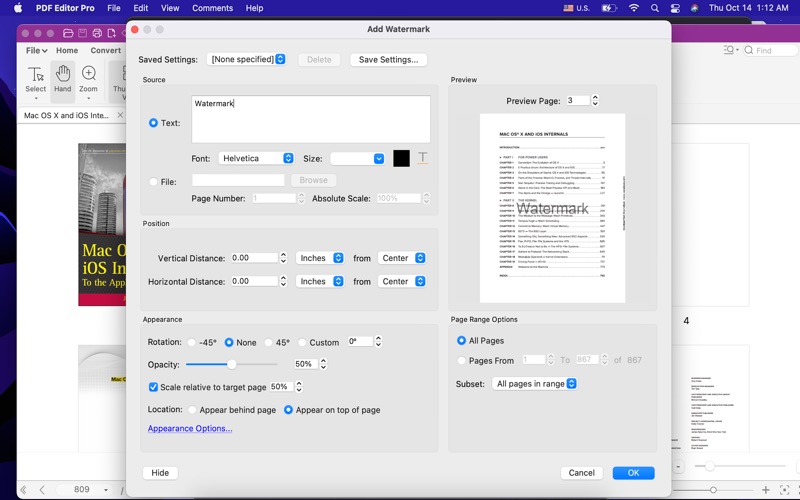
Task: Go to first page using double-left arrow
Action: point(23,490)
